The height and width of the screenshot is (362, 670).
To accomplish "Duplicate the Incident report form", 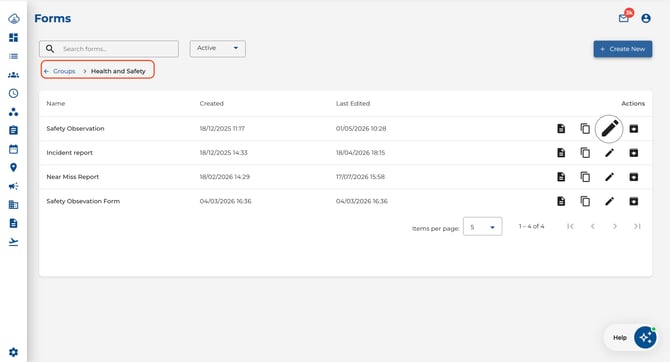I will click(x=585, y=153).
